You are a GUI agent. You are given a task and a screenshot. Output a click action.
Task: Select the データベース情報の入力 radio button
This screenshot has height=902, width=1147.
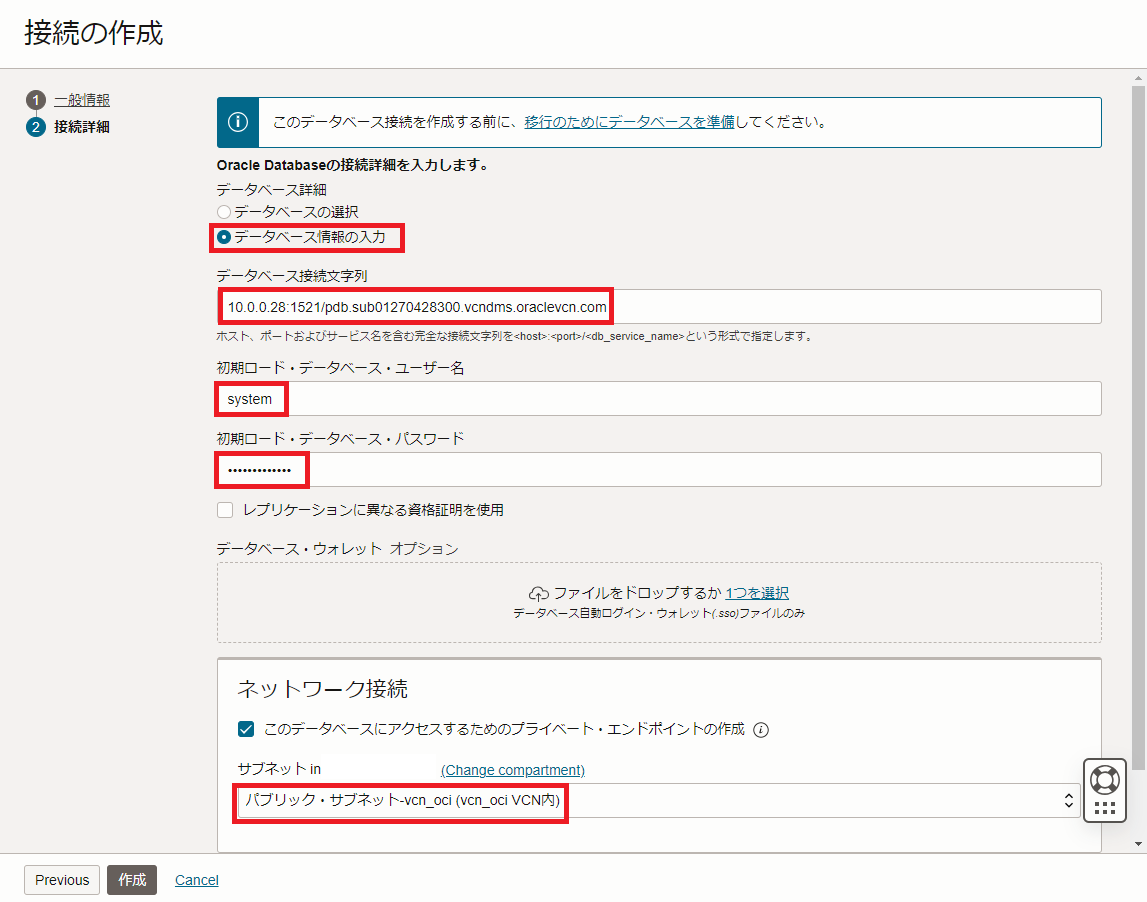tap(227, 238)
